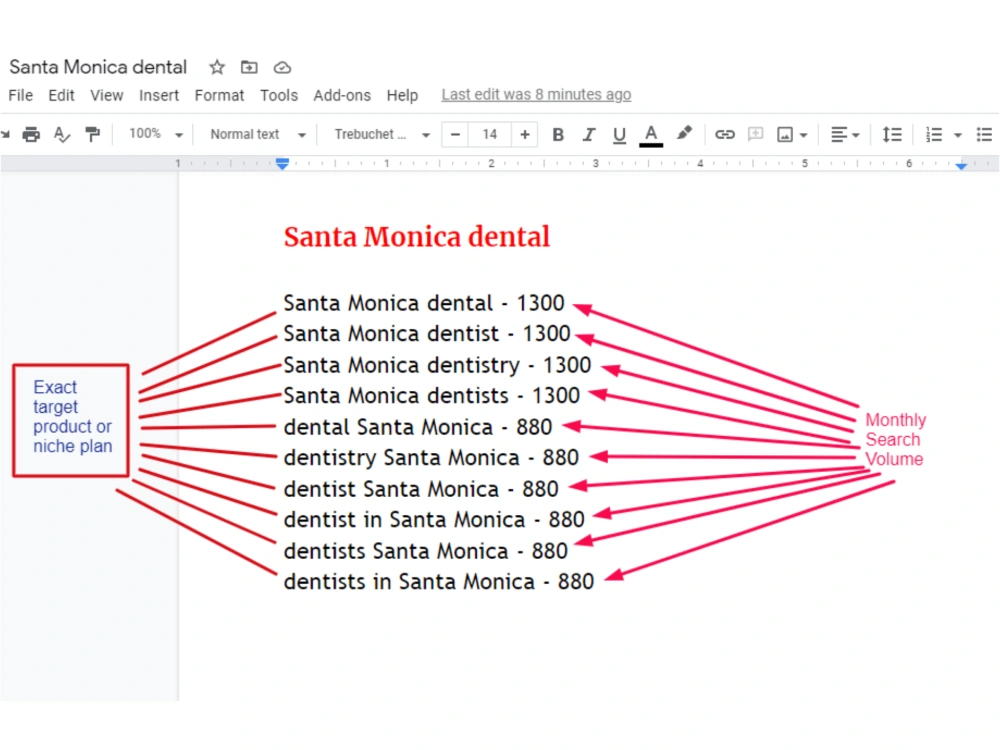Check cloud save status icon
Image resolution: width=1000 pixels, height=750 pixels.
click(x=282, y=68)
